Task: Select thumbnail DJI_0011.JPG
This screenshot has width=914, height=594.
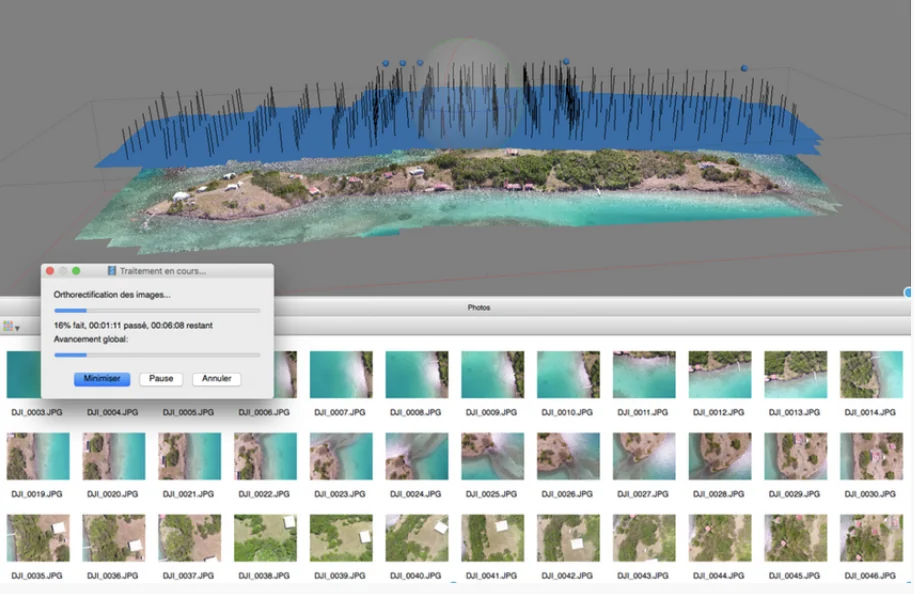Action: pos(644,374)
